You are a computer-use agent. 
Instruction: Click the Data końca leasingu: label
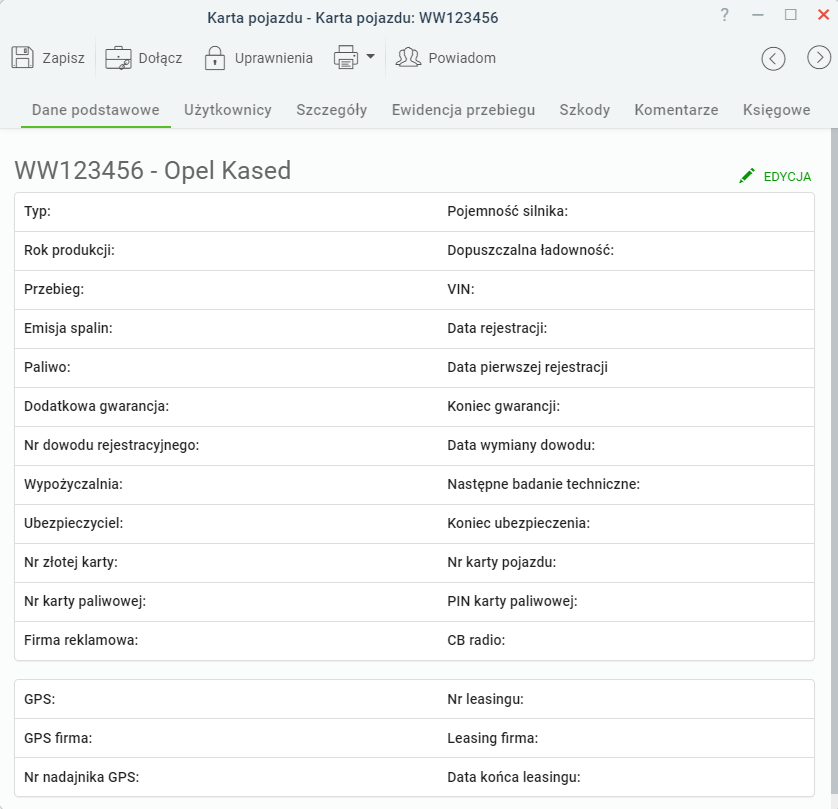coord(514,777)
